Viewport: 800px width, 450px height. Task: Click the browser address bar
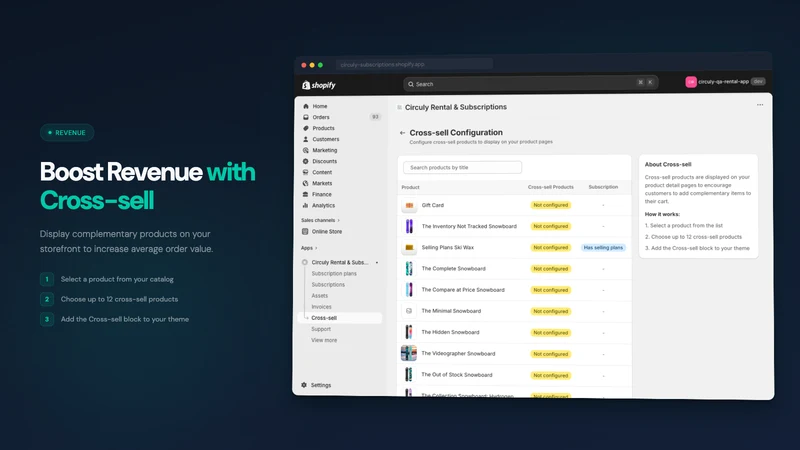coord(414,64)
